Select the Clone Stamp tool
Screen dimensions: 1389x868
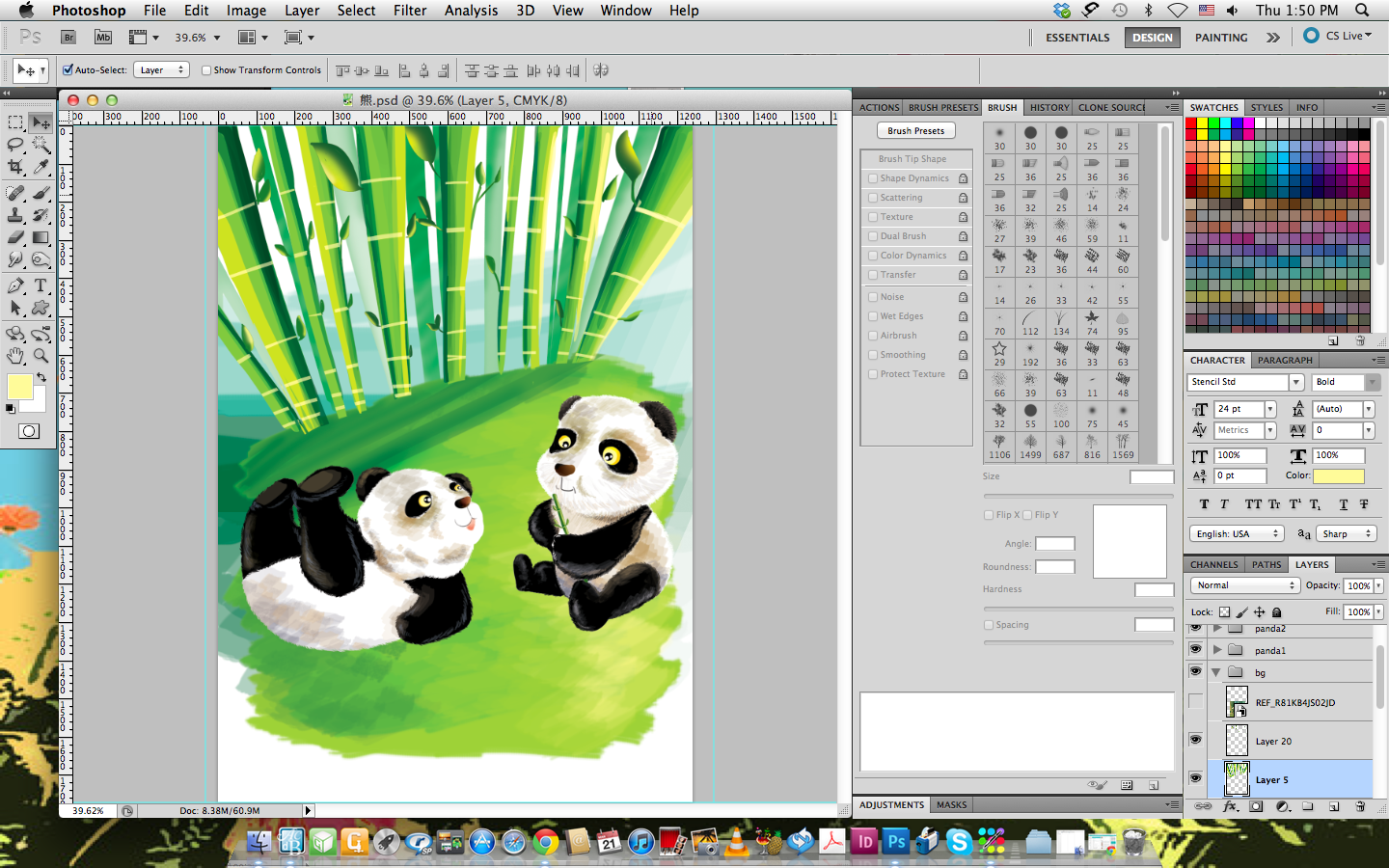pos(15,216)
